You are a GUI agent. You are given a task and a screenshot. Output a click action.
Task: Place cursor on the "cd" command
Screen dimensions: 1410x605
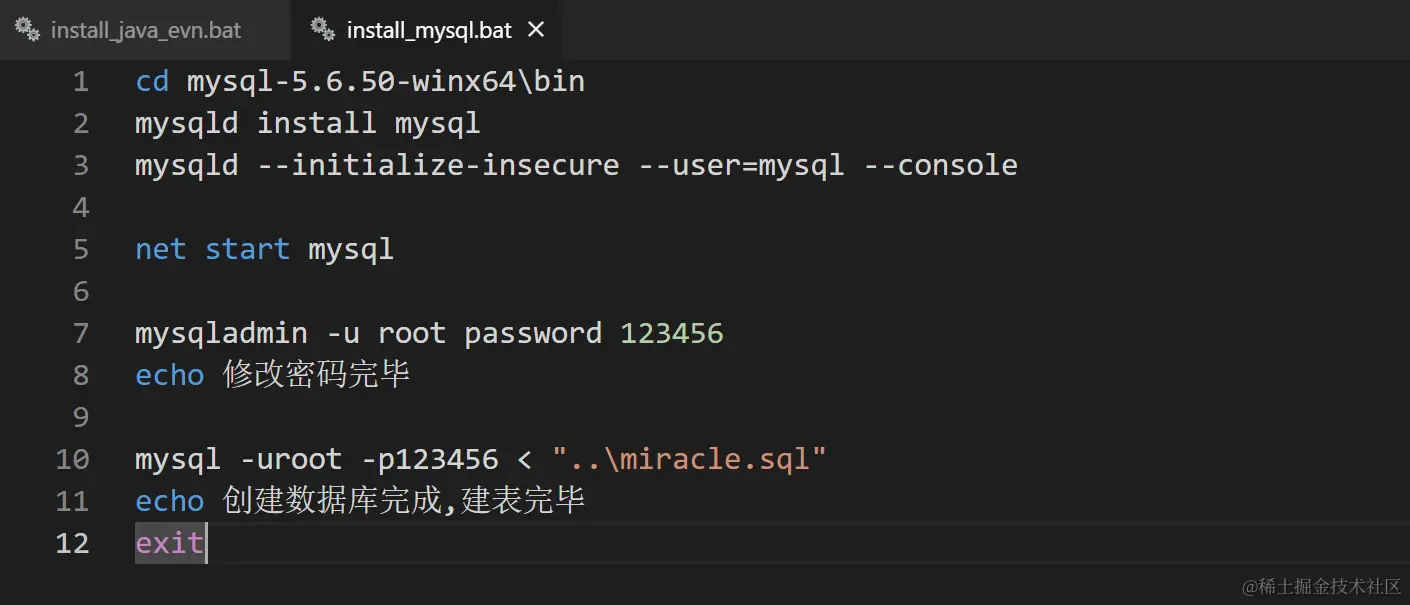[152, 82]
